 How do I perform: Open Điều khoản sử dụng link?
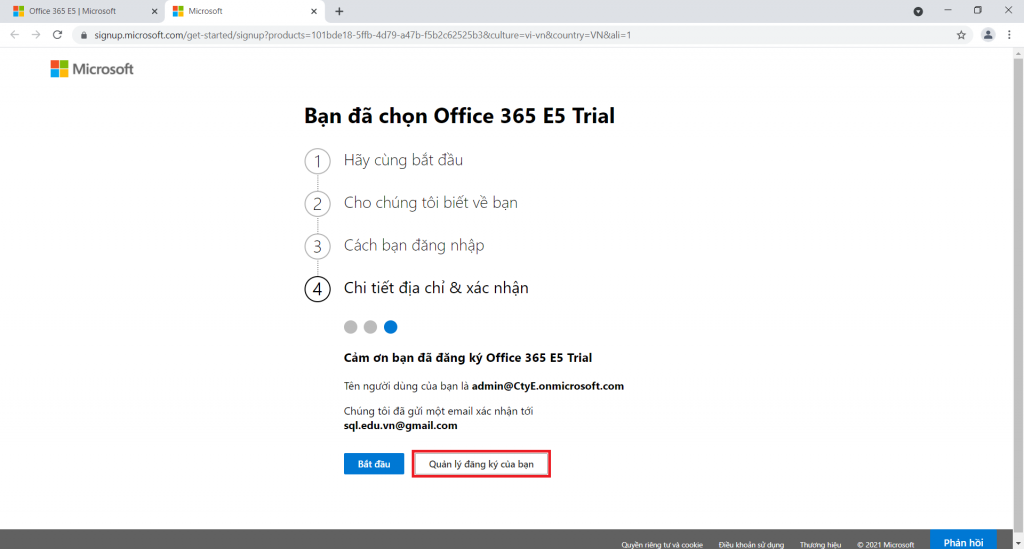(x=751, y=544)
